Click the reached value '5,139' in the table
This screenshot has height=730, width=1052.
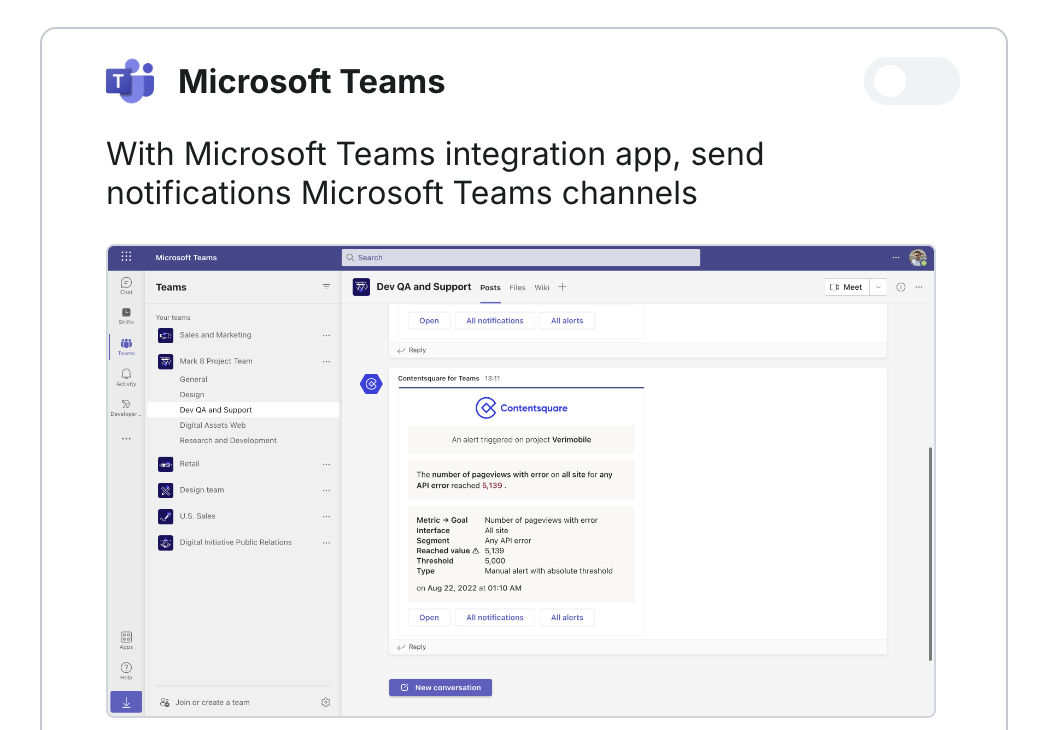pos(494,551)
